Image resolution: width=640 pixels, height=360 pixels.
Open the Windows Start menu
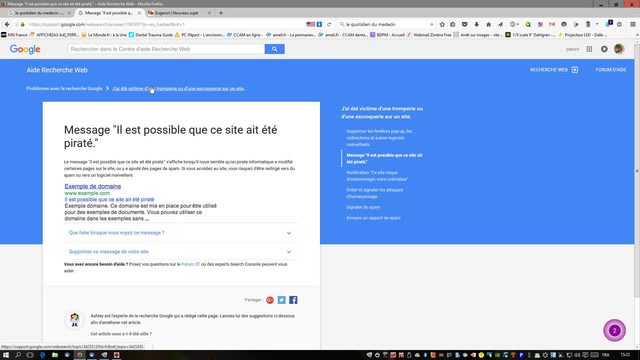point(6,355)
